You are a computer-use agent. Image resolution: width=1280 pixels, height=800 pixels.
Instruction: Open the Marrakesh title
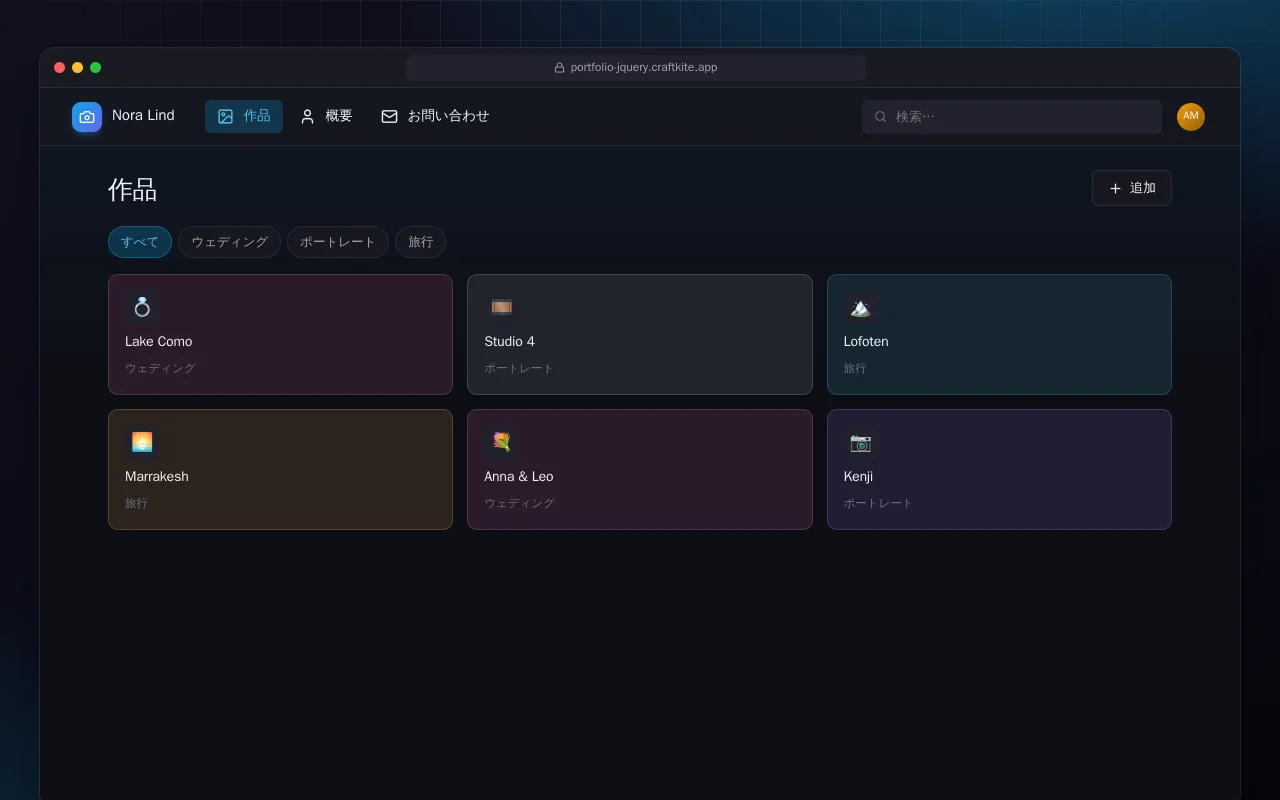click(x=157, y=476)
